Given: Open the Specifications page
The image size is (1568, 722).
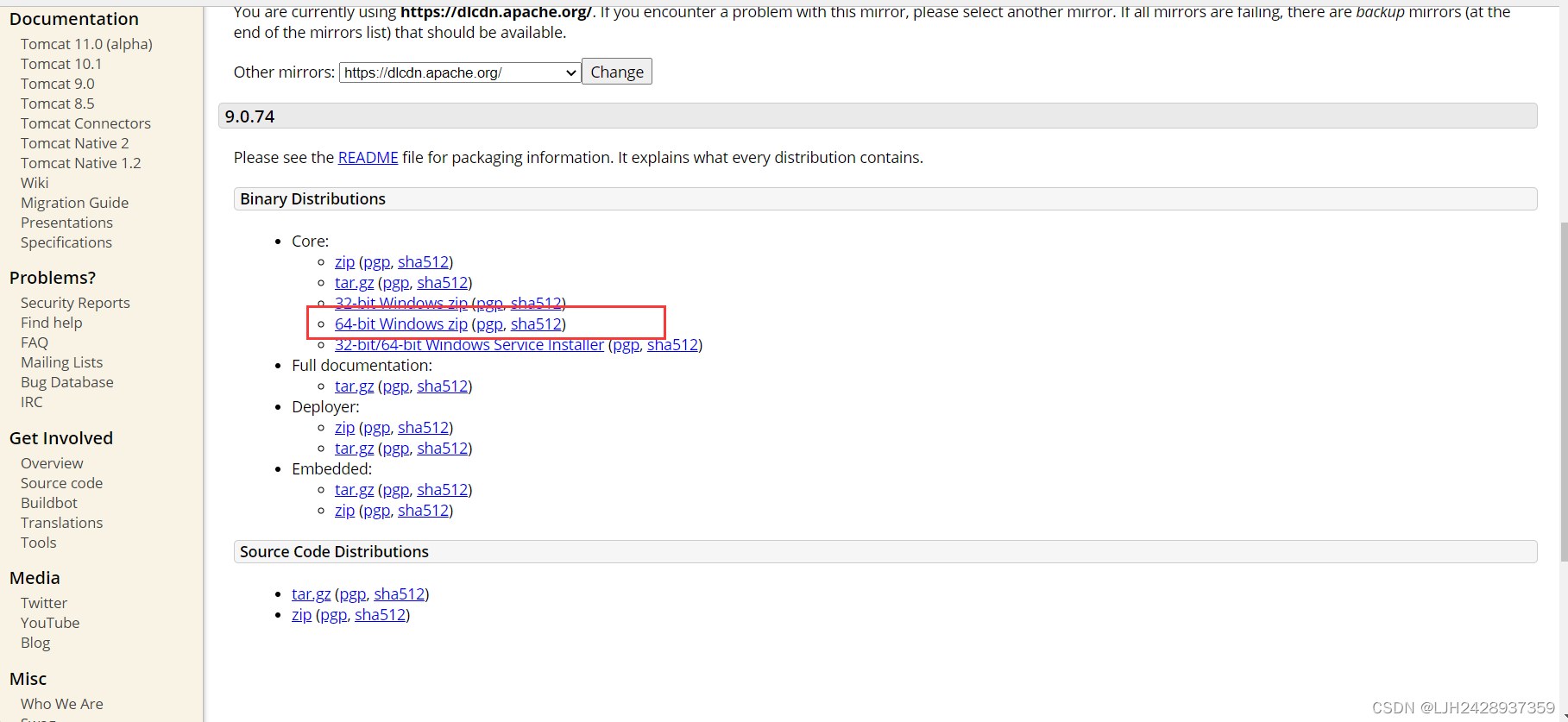Looking at the screenshot, I should click(66, 242).
